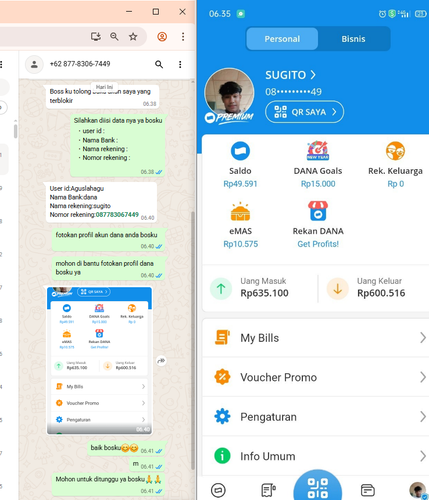This screenshot has height=500, width=429.
Task: Click phone number link 087783067449
Action: 117,215
